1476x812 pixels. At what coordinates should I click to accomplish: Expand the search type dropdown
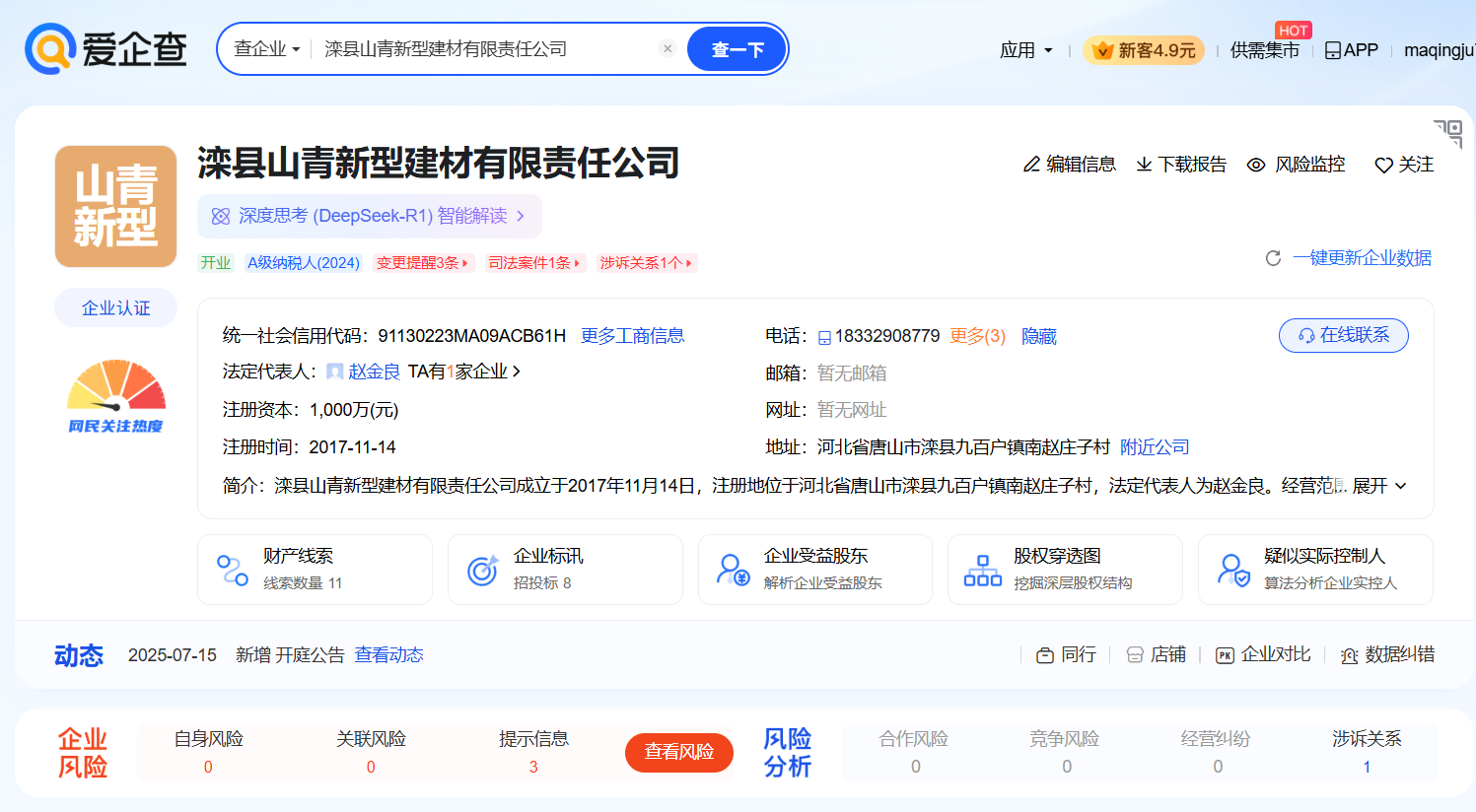point(267,48)
